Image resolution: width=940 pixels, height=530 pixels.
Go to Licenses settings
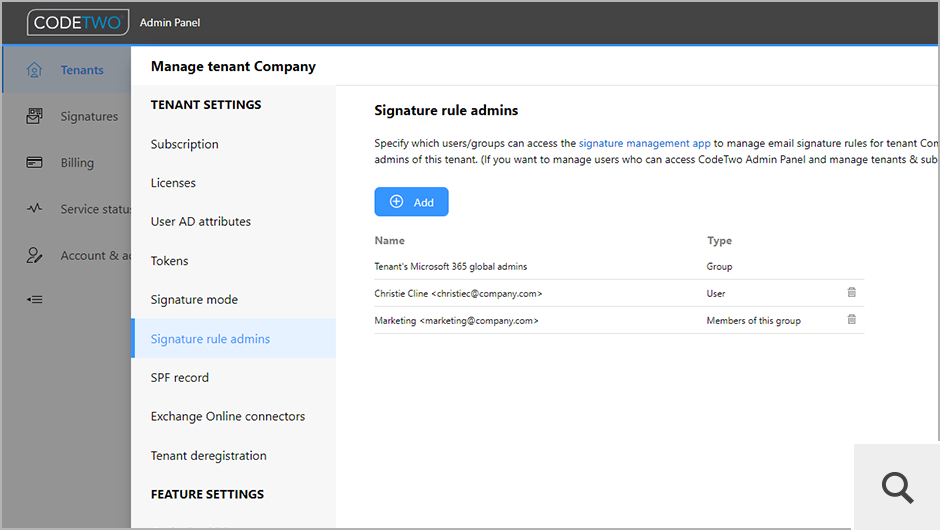tap(173, 183)
